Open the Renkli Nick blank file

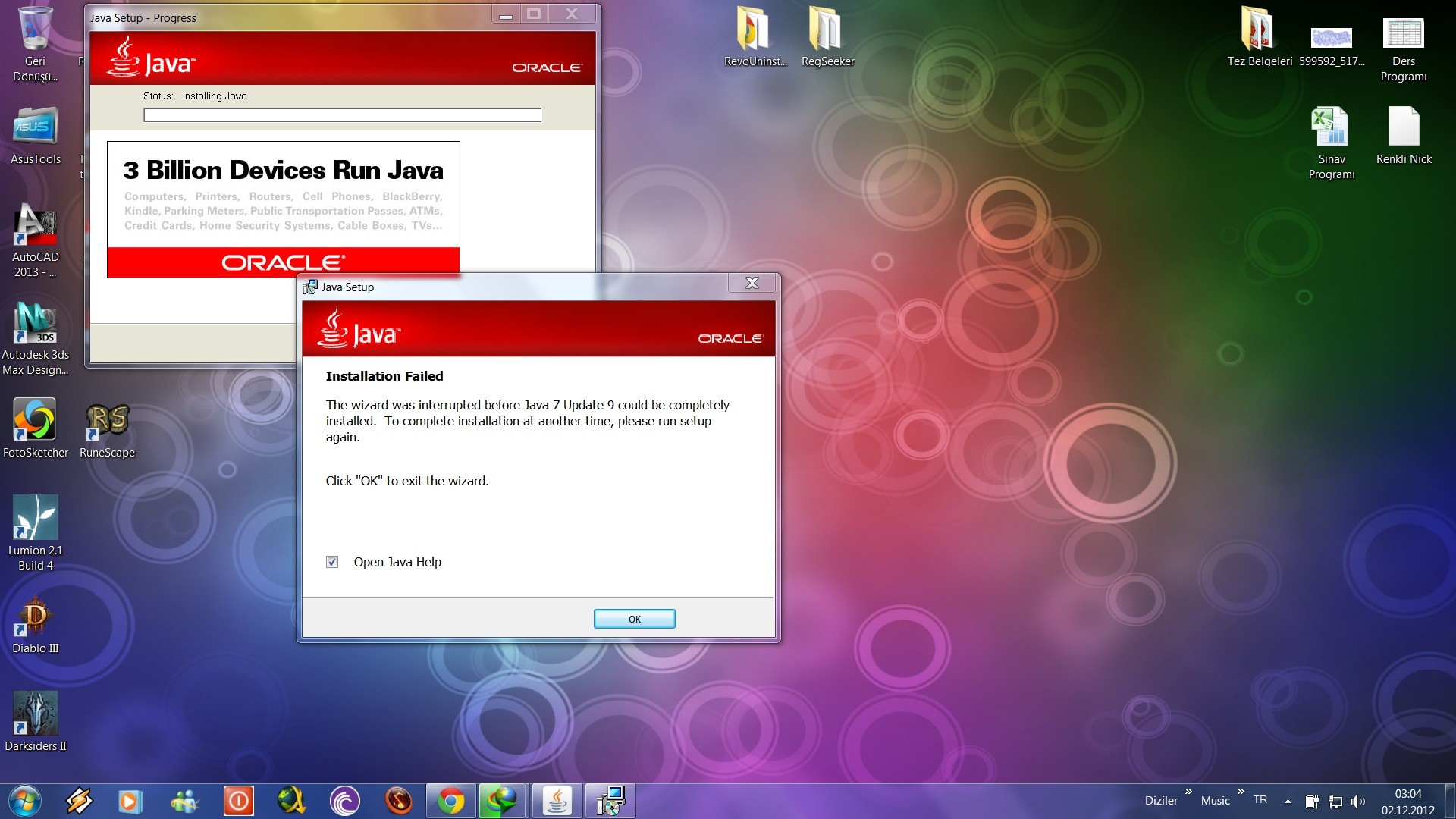click(x=1404, y=136)
